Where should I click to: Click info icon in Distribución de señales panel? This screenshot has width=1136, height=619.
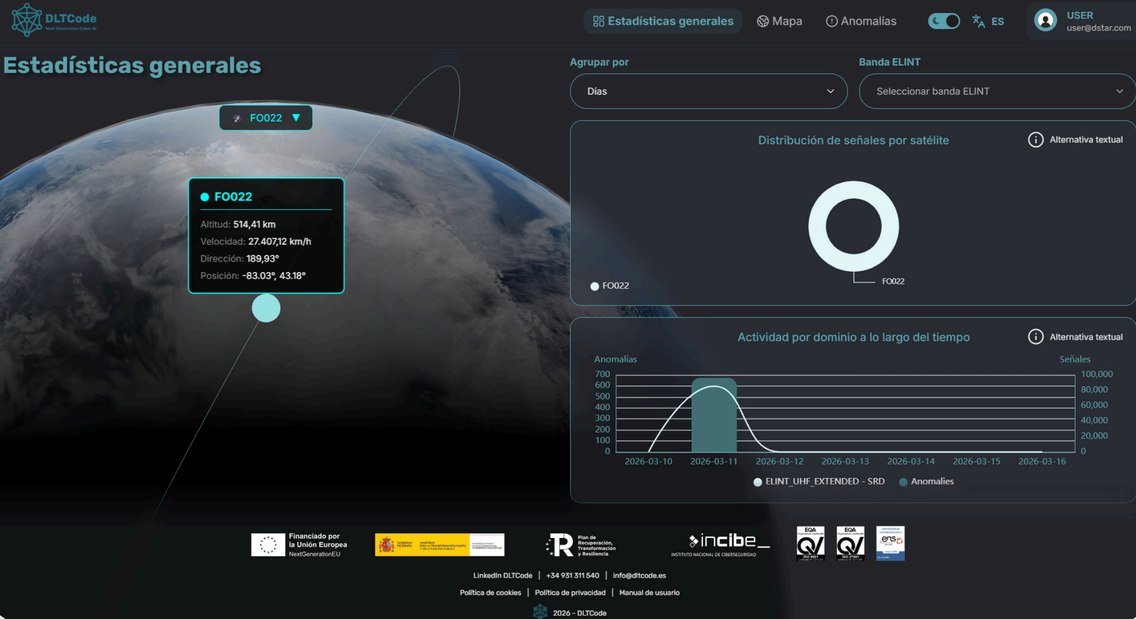pos(1036,140)
